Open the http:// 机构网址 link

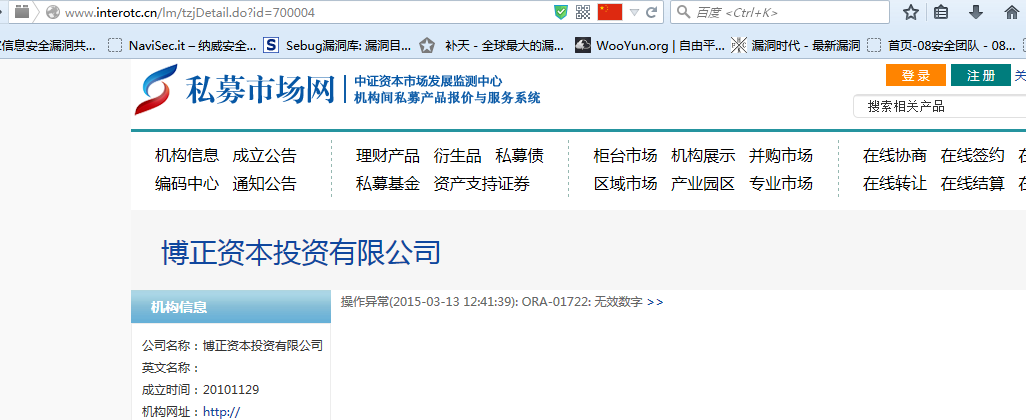pos(222,412)
